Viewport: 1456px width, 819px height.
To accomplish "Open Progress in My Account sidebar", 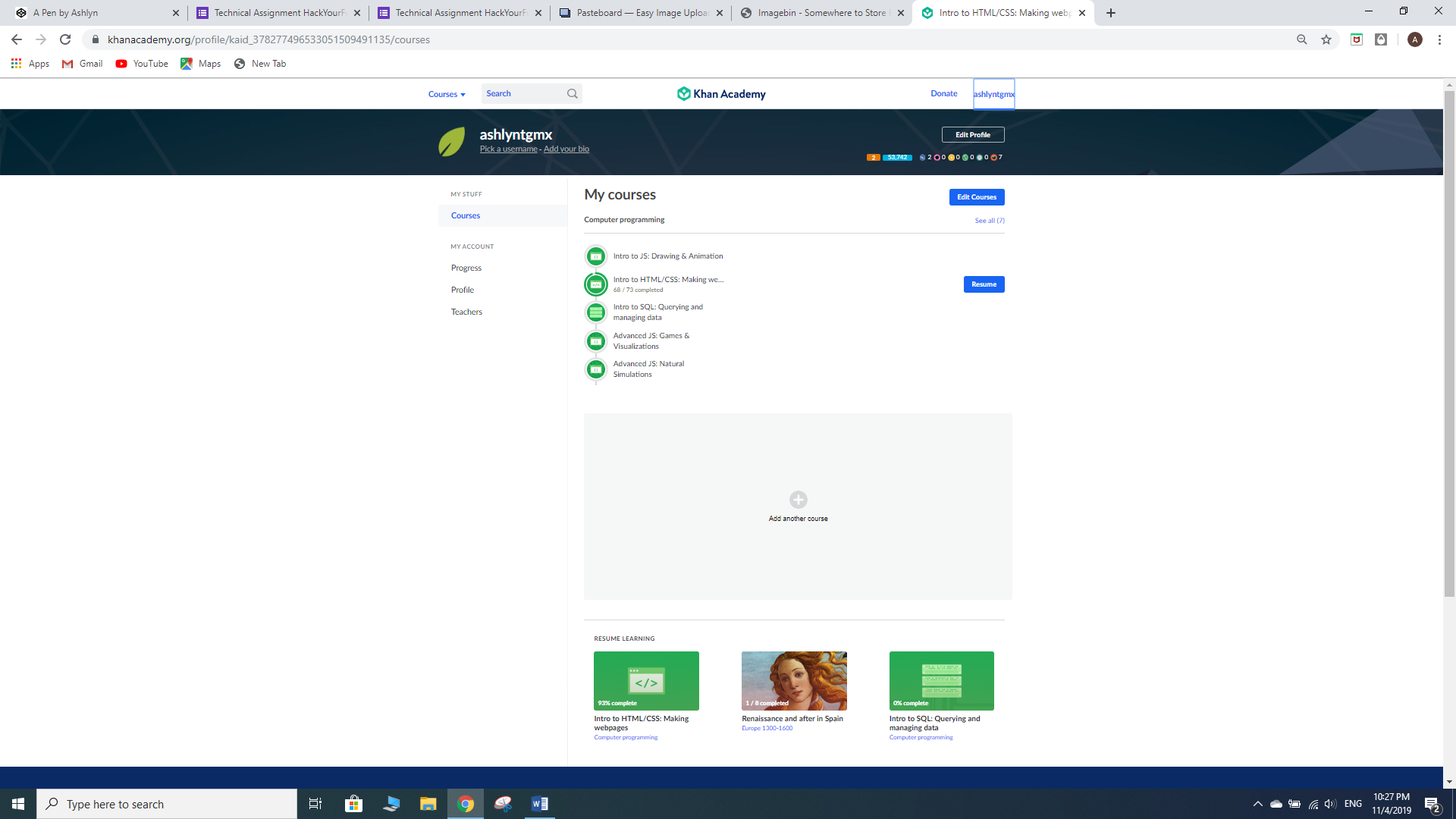I will click(x=466, y=268).
